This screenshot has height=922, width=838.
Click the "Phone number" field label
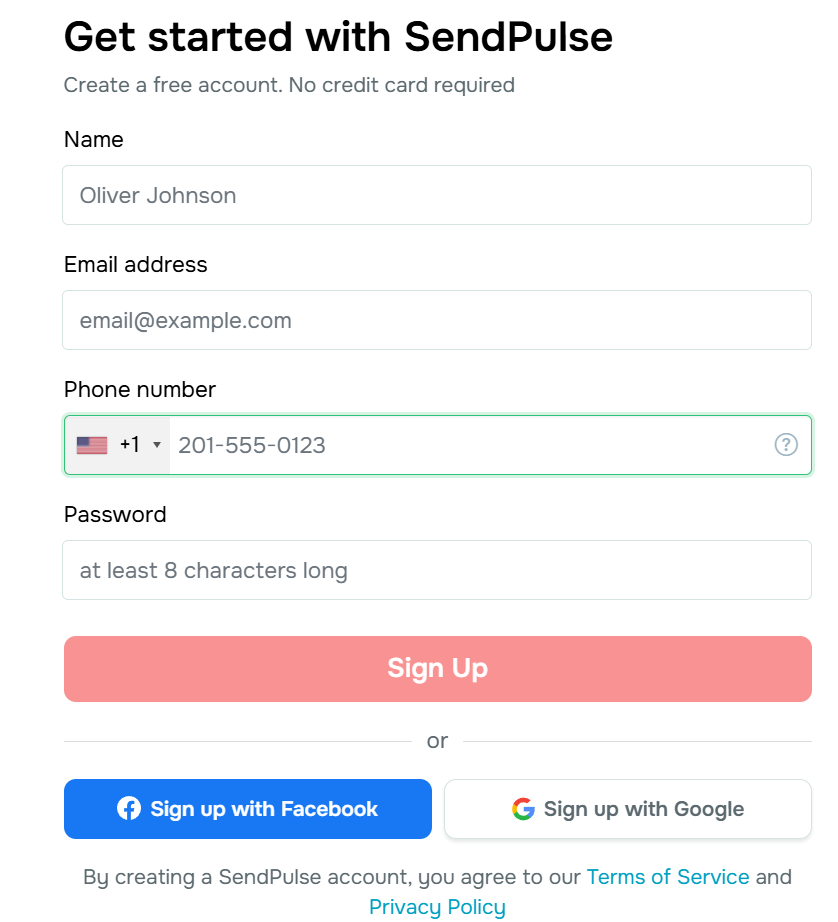point(140,390)
